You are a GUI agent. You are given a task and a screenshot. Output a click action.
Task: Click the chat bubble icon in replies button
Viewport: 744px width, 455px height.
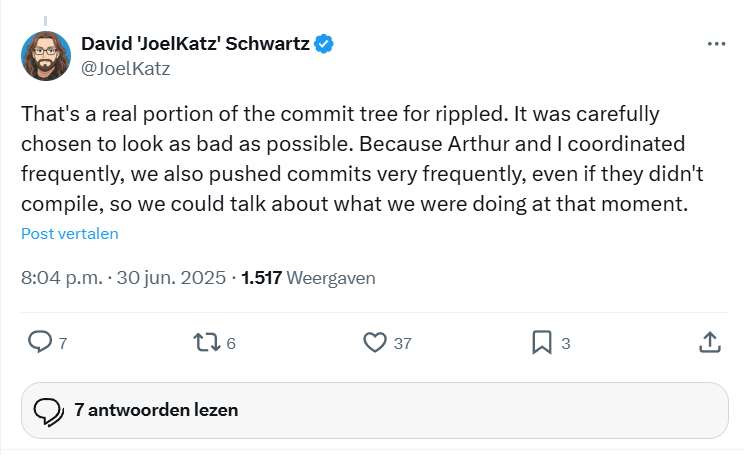[x=48, y=411]
